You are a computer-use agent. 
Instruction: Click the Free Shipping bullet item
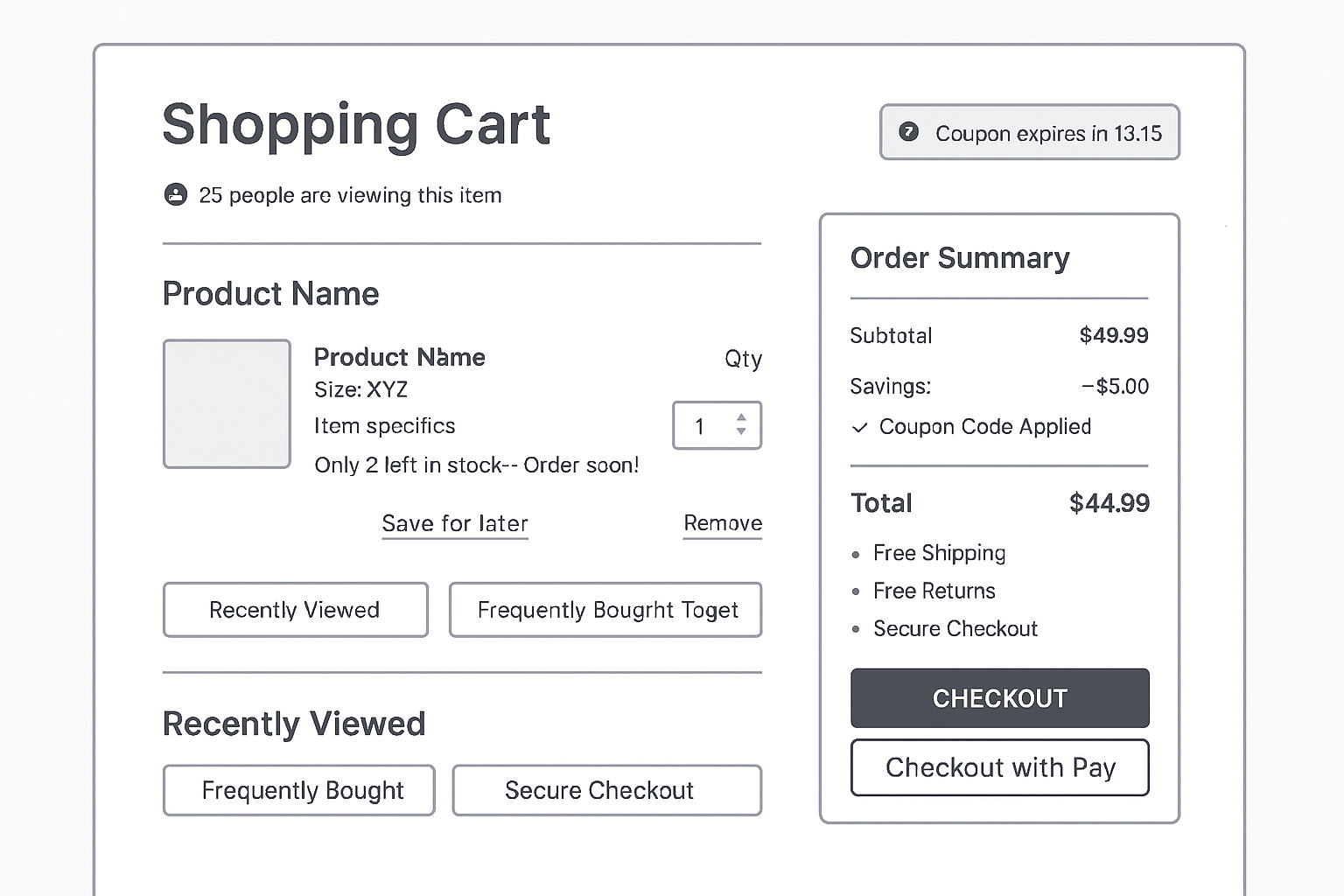coord(939,553)
